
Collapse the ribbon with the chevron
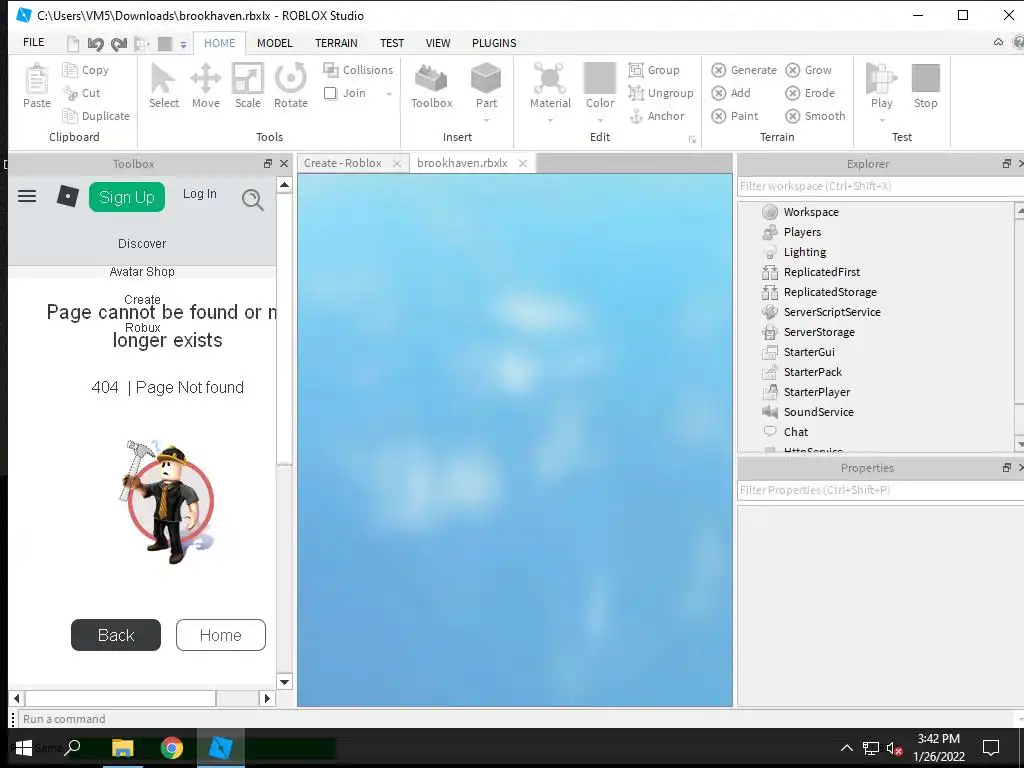998,42
